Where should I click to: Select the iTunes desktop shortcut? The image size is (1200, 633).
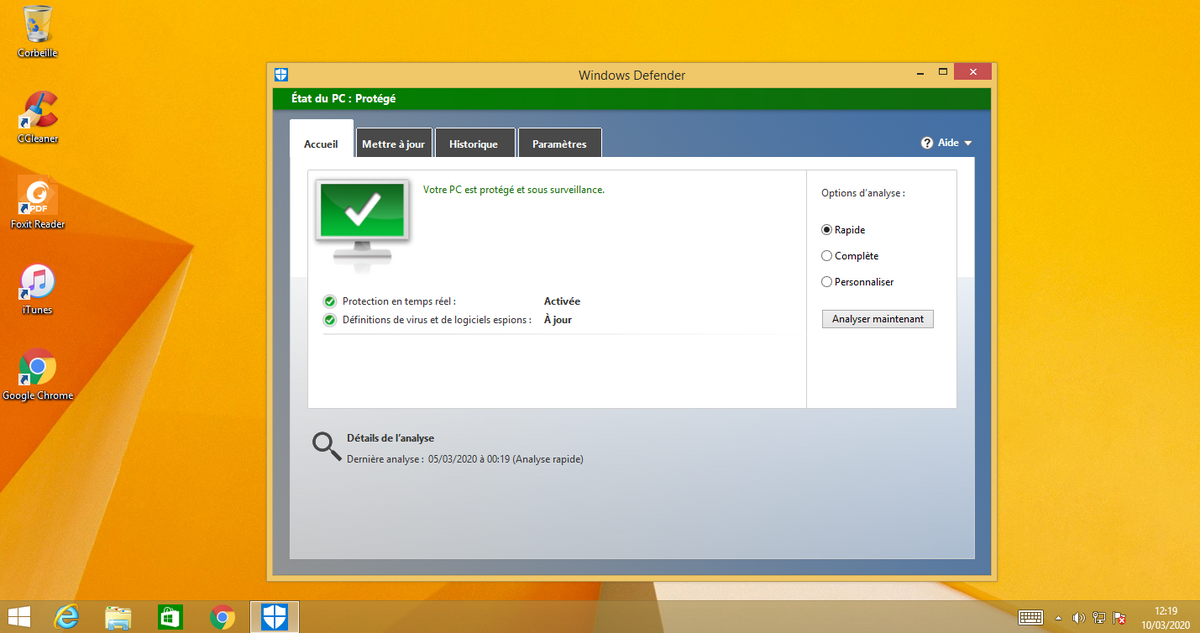(x=37, y=289)
